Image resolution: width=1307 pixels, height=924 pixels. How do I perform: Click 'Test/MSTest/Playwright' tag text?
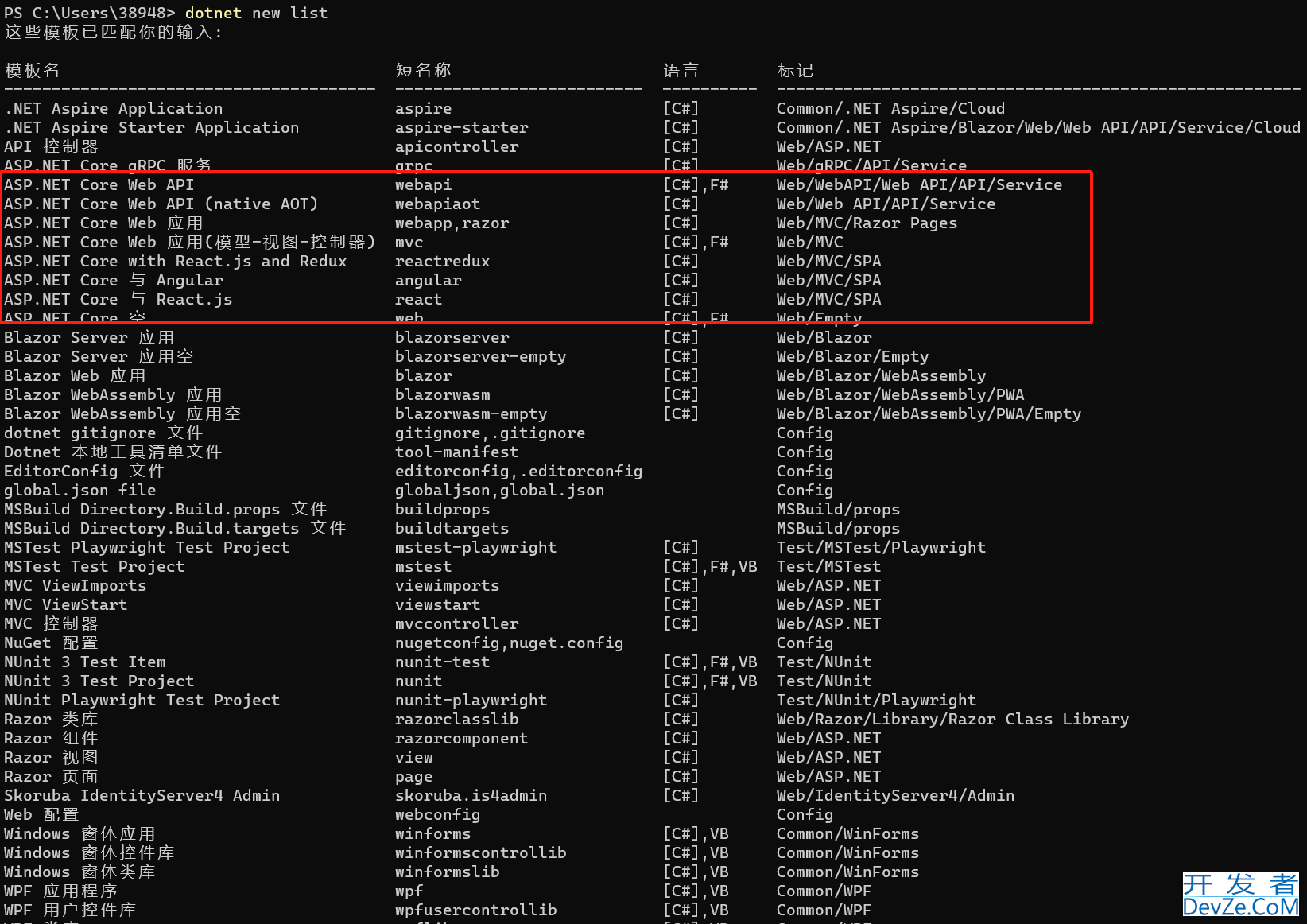[882, 547]
